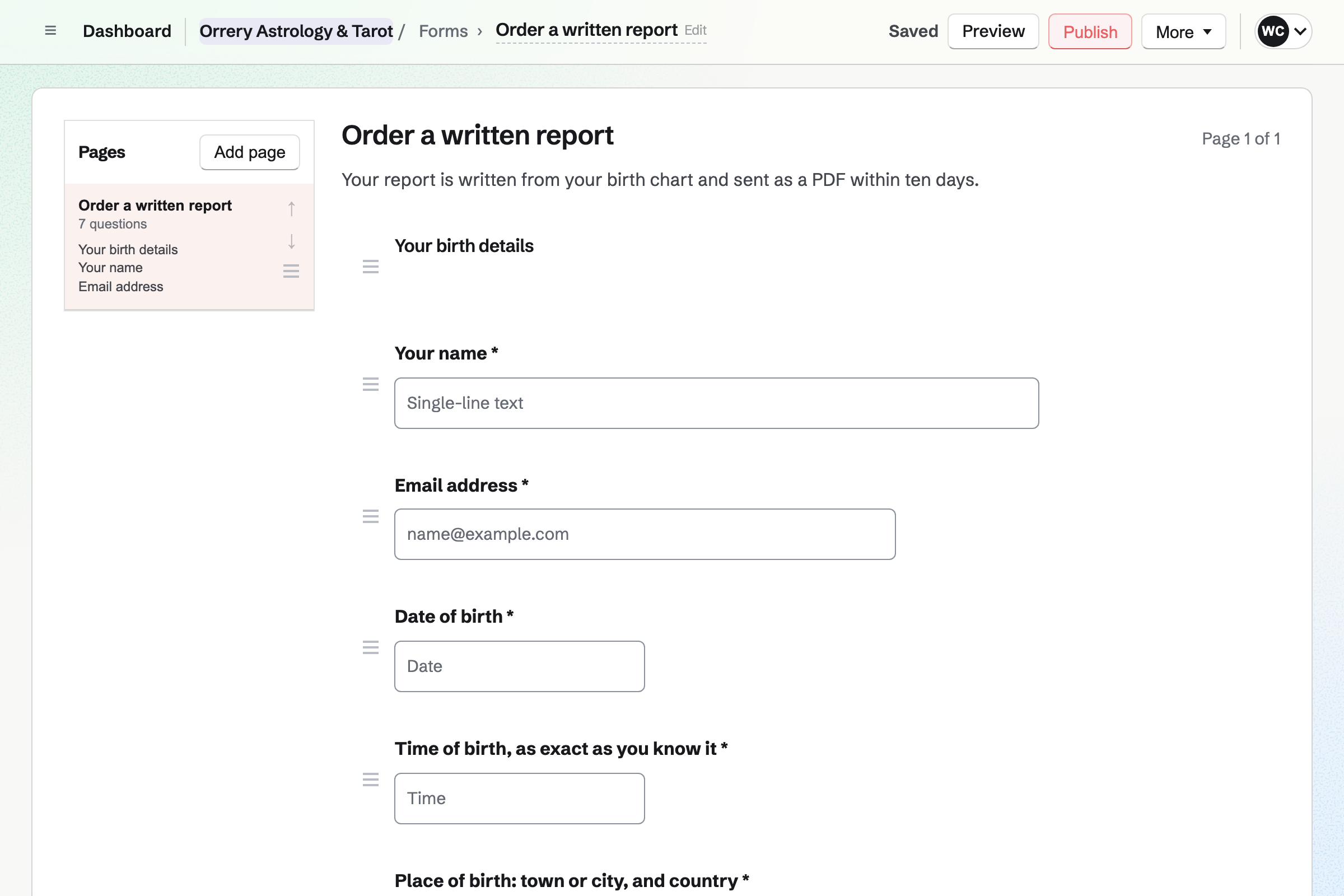The image size is (1344, 896).
Task: Open the hamburger menu icon
Action: point(50,31)
